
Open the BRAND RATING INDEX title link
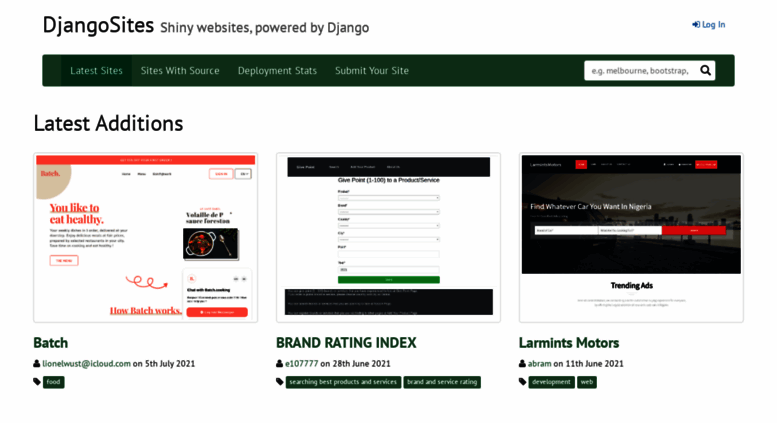(346, 343)
